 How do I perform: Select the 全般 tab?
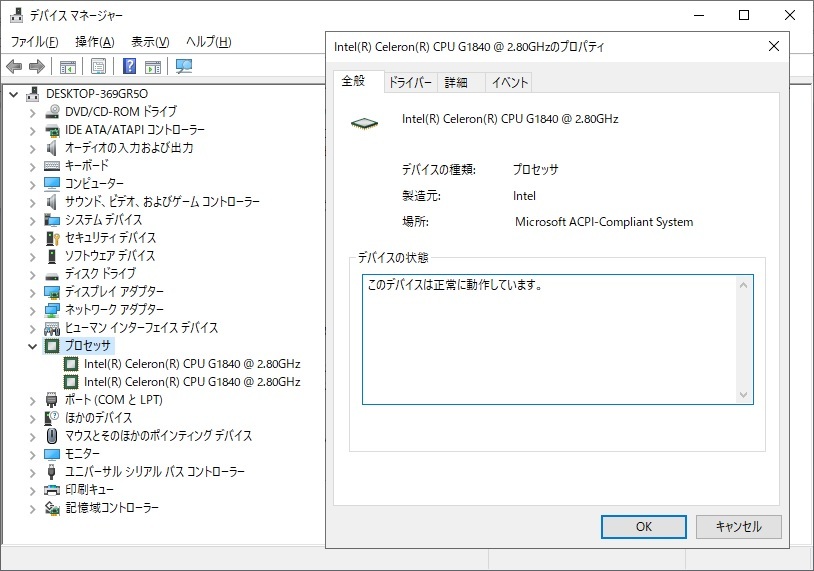coord(358,81)
